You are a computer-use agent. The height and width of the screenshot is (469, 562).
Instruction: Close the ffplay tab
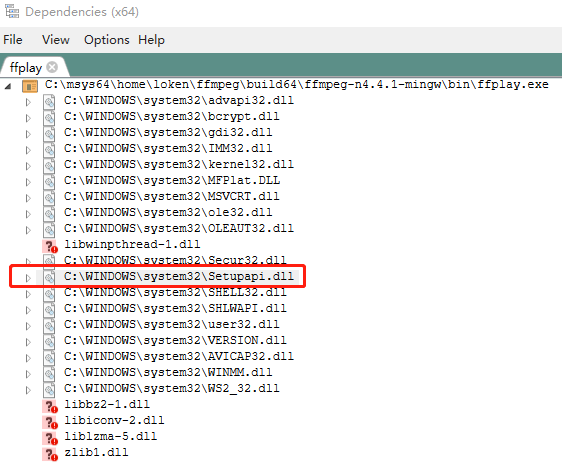[52, 67]
